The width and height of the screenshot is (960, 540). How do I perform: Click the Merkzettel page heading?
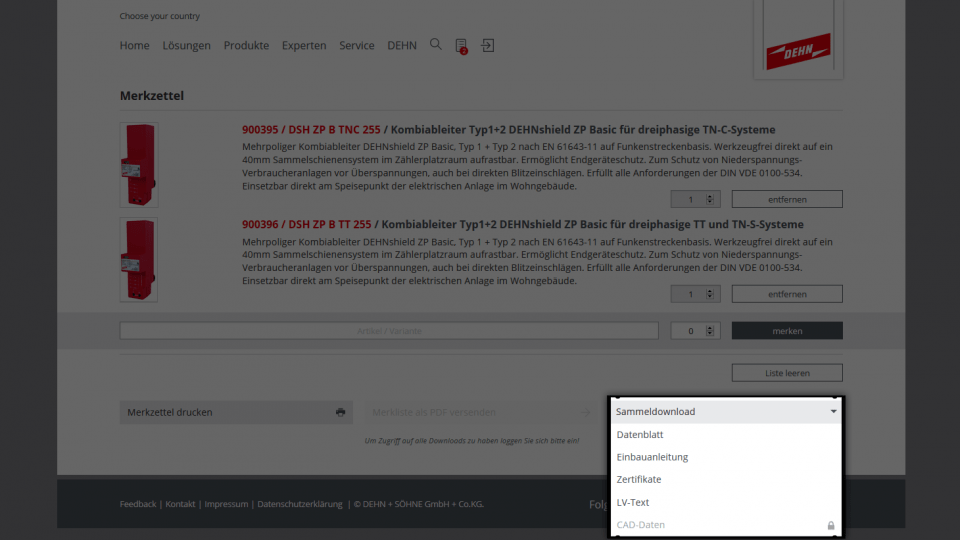152,96
